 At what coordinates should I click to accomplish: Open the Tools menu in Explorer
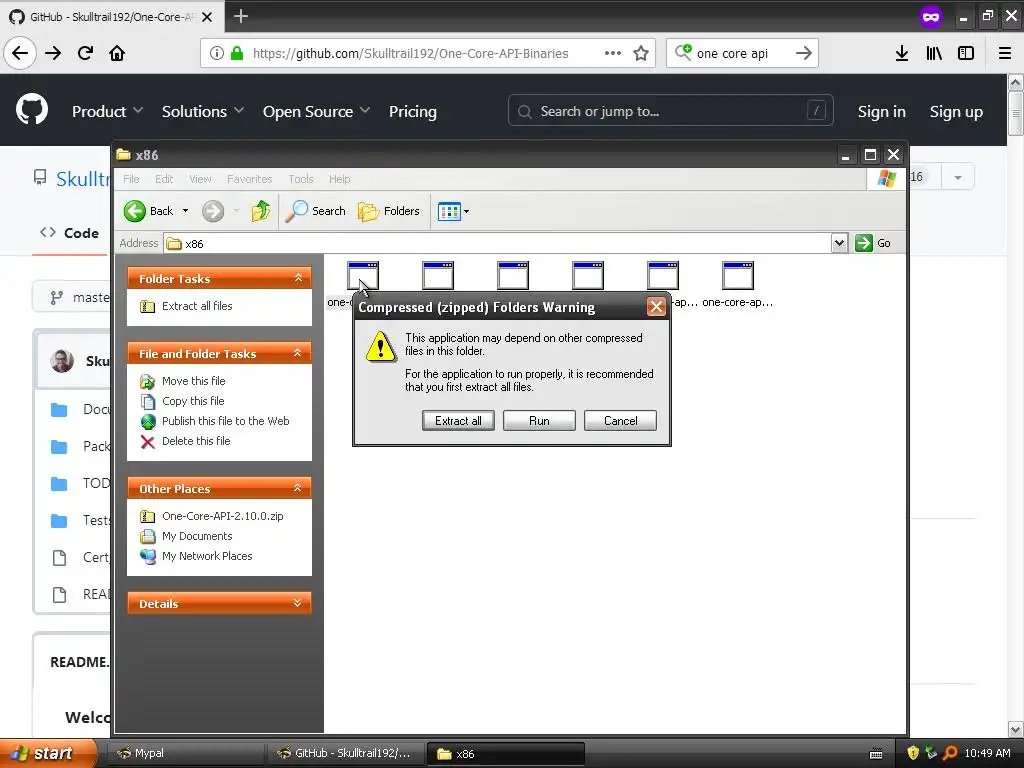[x=301, y=179]
